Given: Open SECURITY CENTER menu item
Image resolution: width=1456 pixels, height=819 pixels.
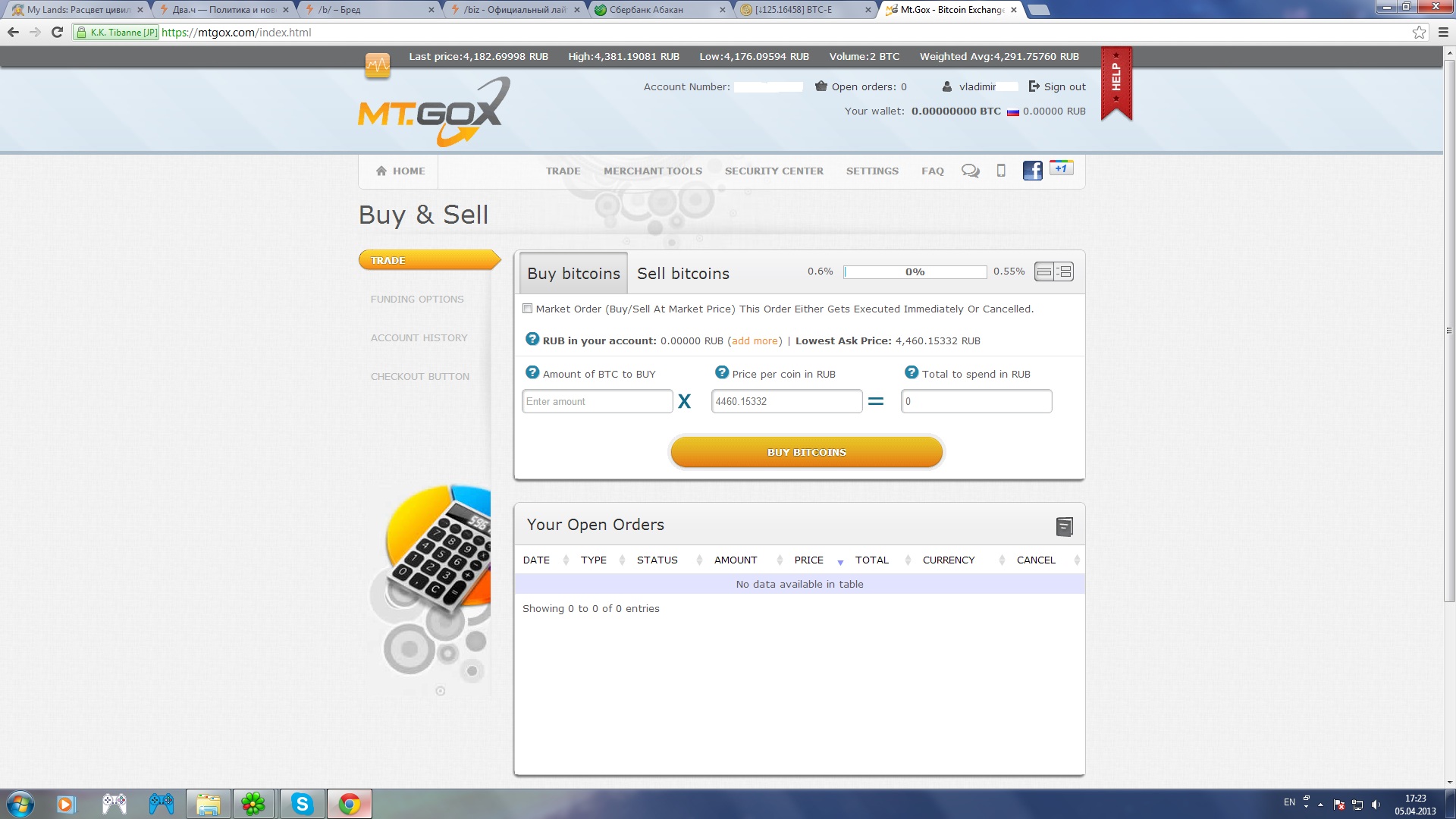Looking at the screenshot, I should 773,171.
